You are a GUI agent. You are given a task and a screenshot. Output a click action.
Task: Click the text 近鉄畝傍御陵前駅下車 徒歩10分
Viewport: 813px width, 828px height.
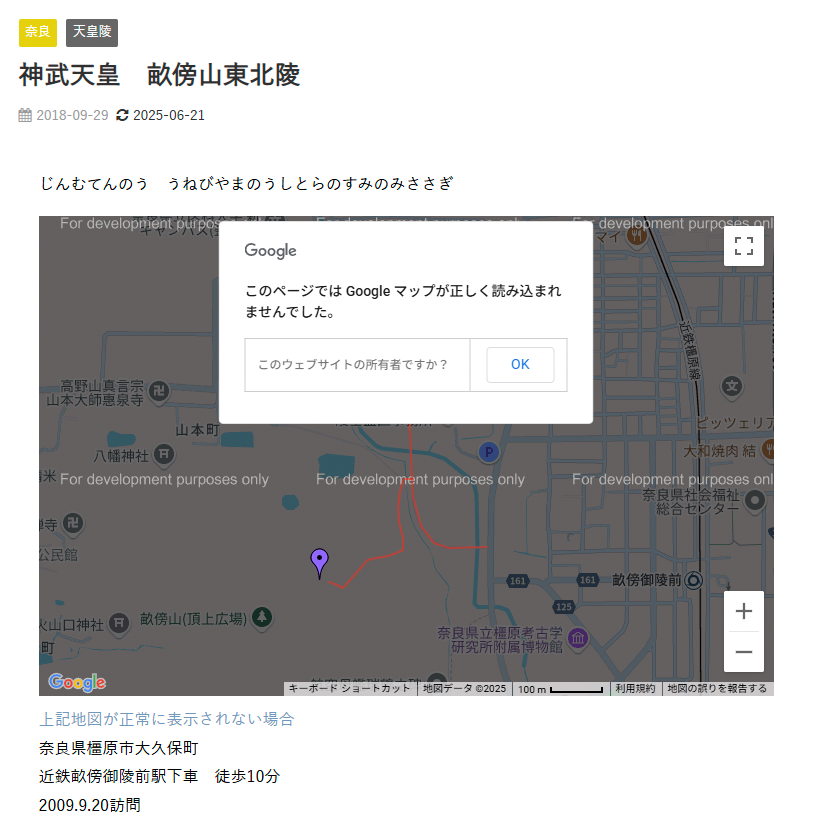[159, 776]
